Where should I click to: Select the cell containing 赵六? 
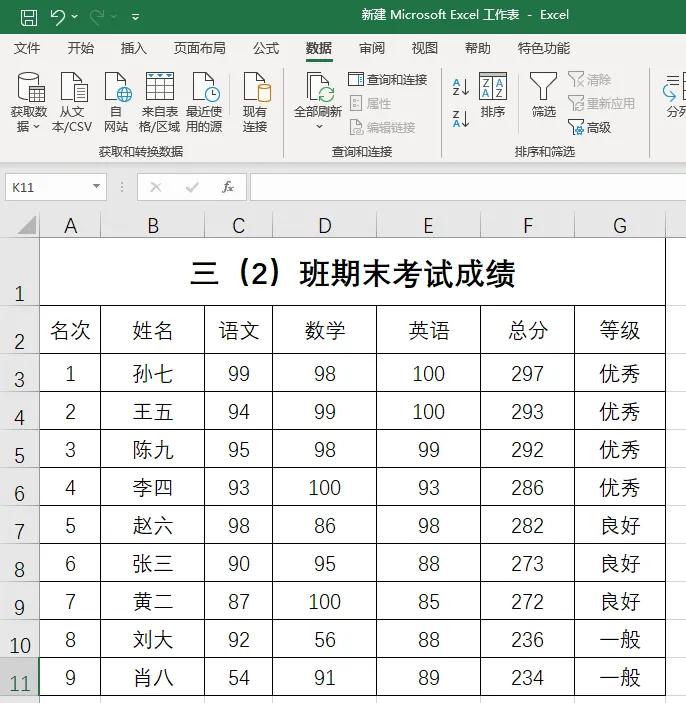153,525
